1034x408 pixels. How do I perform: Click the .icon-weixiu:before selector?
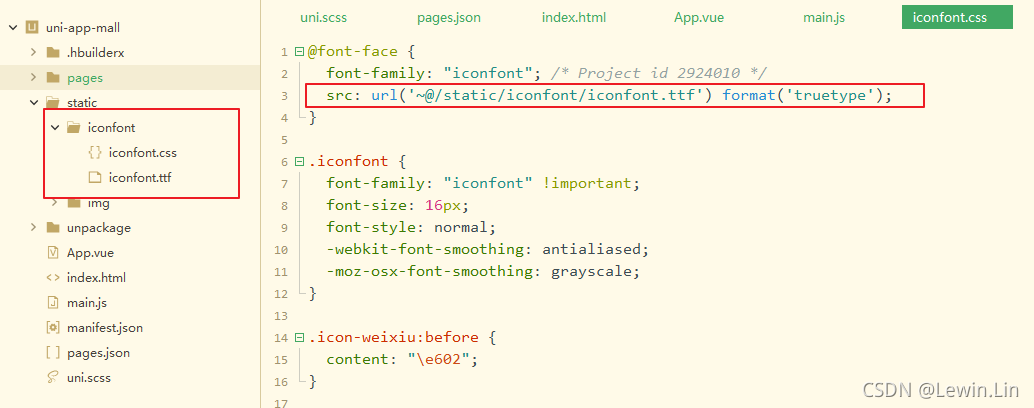click(393, 338)
